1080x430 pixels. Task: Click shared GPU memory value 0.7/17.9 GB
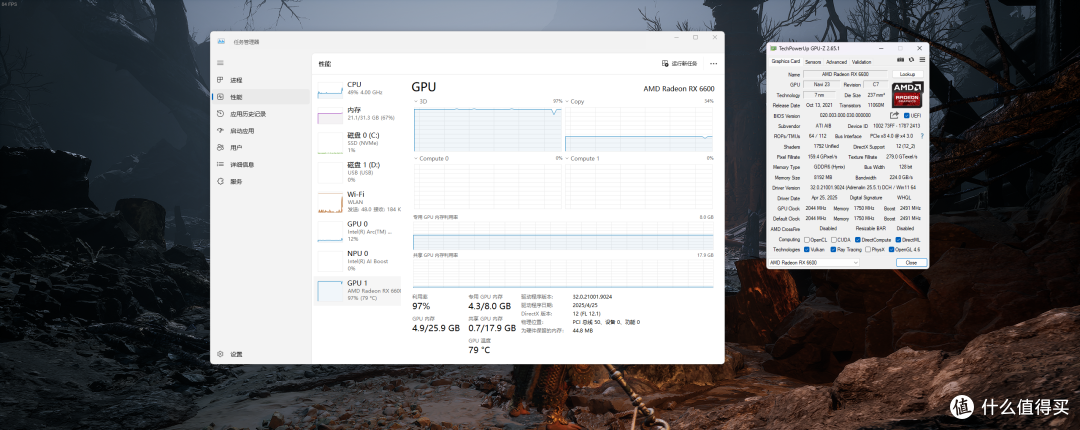point(492,328)
